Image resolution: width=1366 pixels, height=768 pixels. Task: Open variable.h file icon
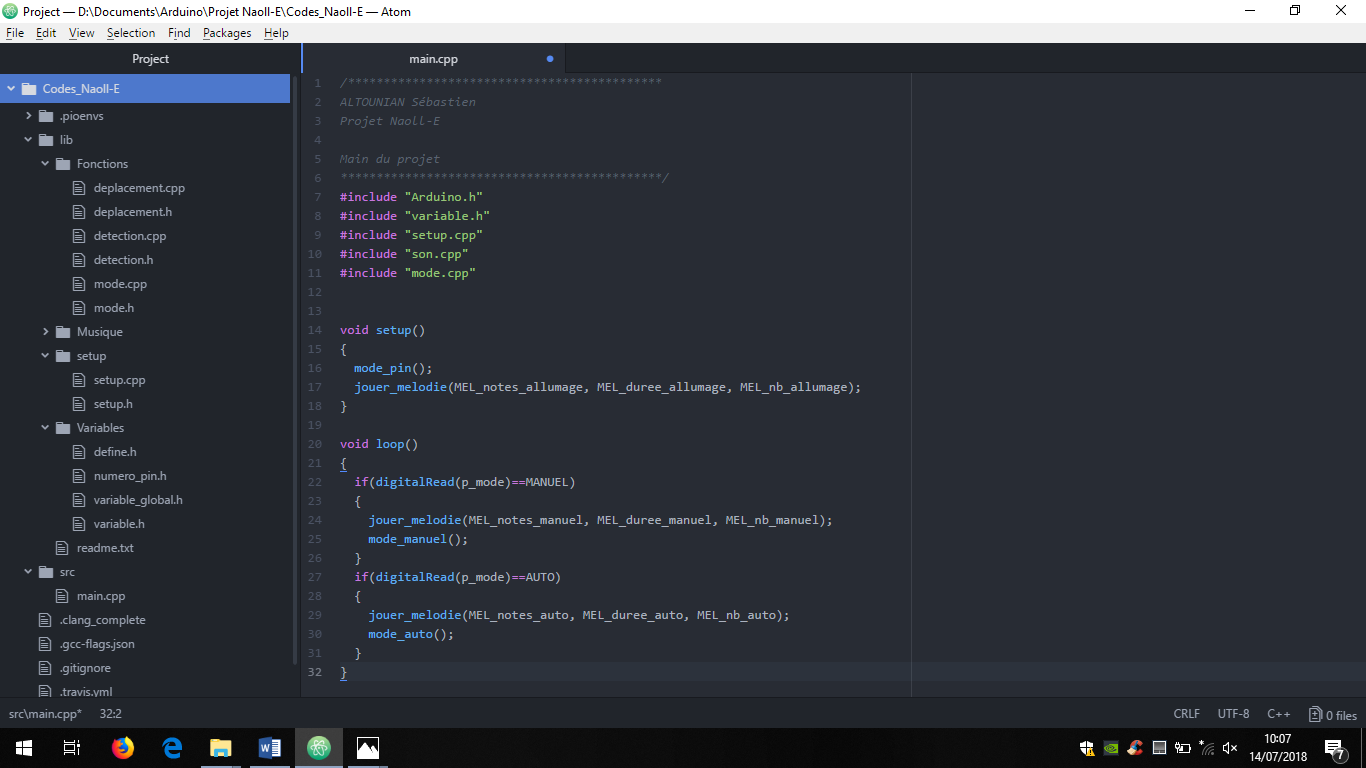(80, 524)
